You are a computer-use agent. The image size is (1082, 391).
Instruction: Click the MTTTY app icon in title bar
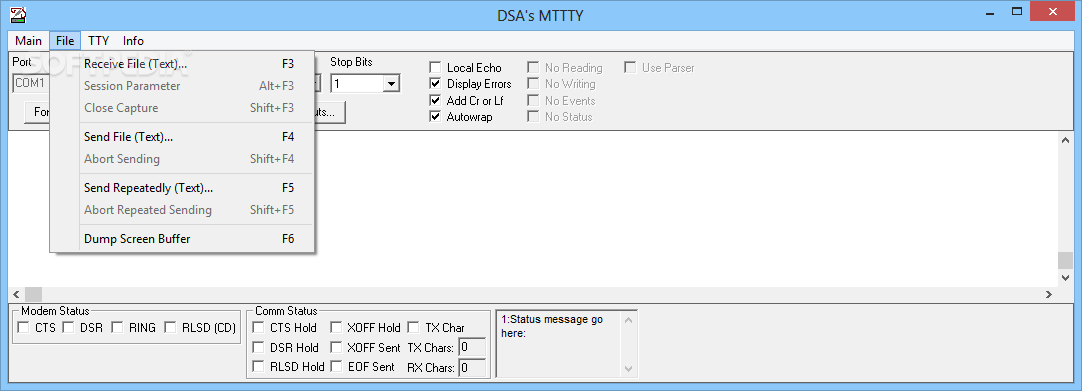(19, 14)
